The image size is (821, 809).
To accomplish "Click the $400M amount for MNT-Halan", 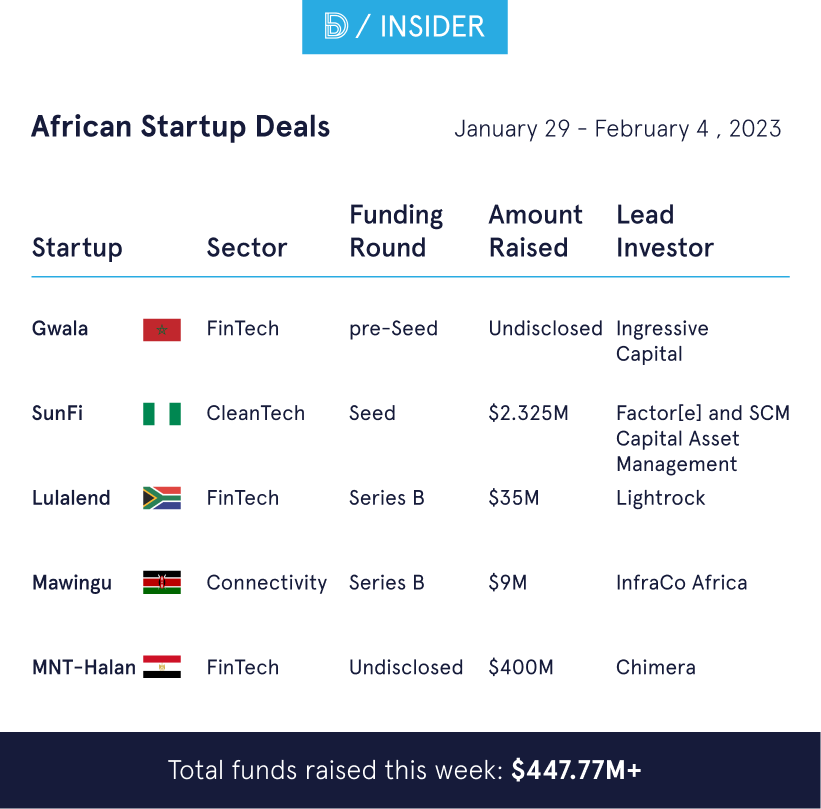I will [x=520, y=667].
